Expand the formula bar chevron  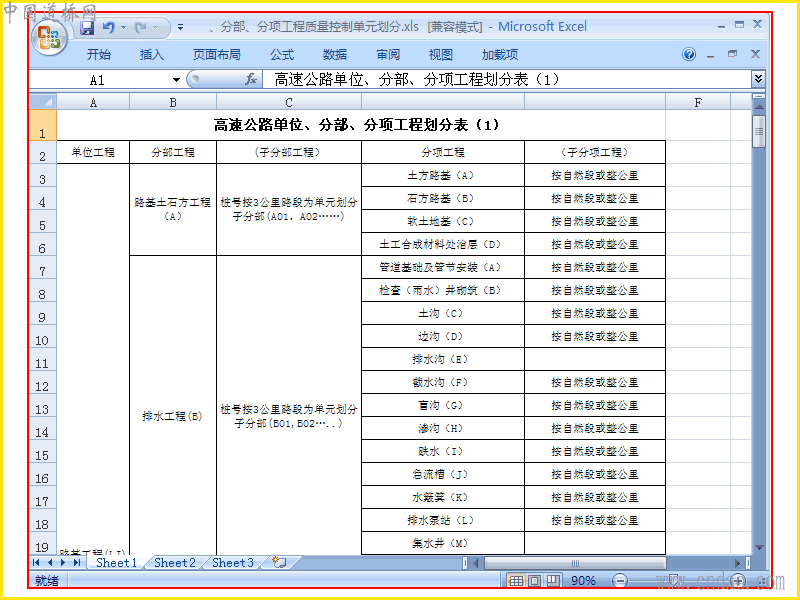click(x=759, y=79)
